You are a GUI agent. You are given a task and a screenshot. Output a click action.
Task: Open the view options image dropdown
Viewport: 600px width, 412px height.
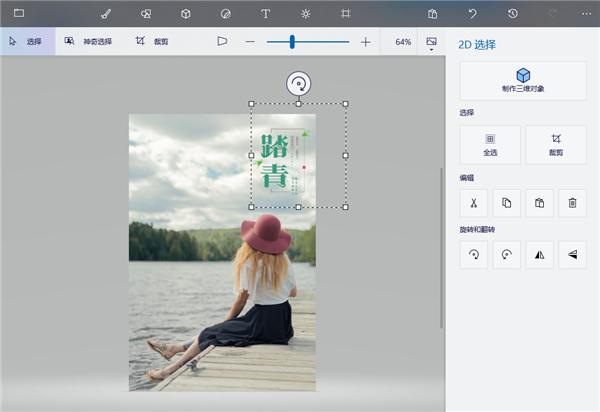pyautogui.click(x=431, y=43)
